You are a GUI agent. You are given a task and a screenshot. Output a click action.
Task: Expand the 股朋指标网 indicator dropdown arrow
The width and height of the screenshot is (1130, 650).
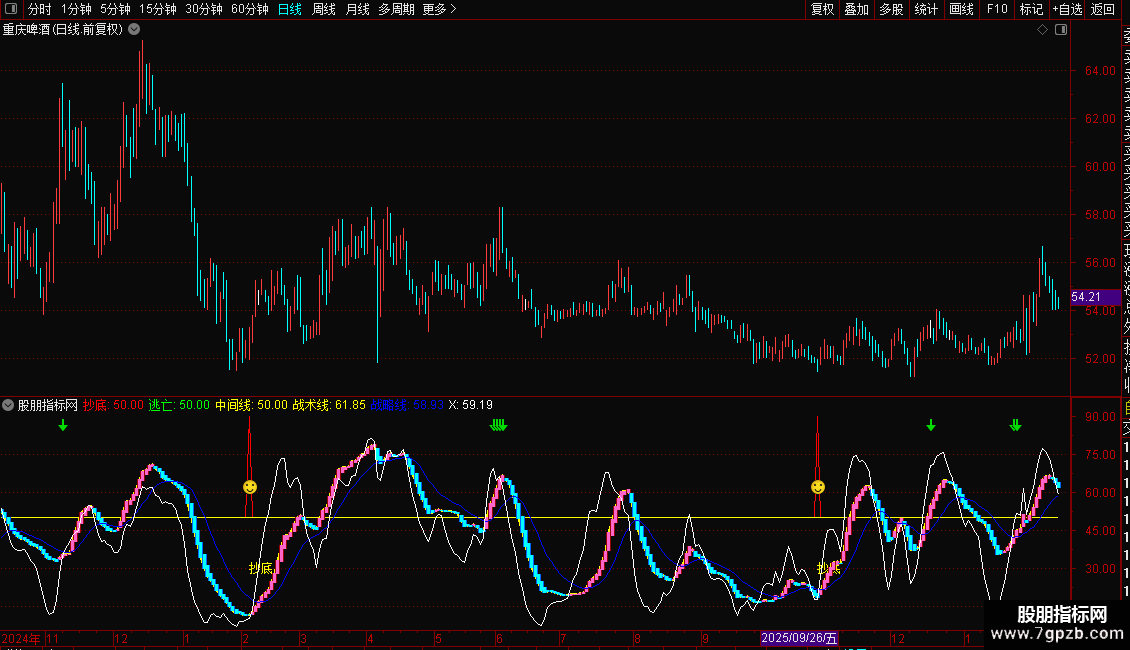[9, 405]
